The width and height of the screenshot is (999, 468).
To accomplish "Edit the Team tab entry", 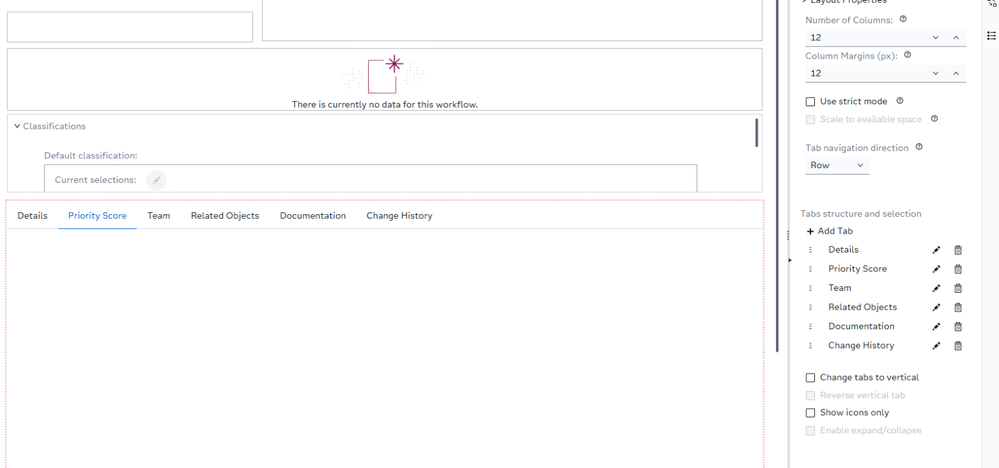I will click(x=936, y=288).
